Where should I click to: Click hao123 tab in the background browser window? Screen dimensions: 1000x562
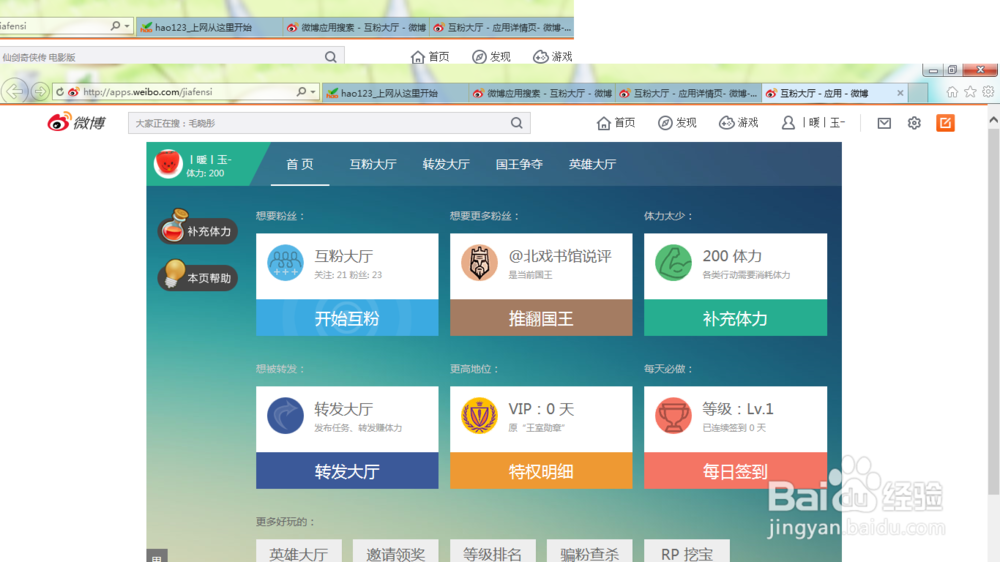pyautogui.click(x=209, y=27)
